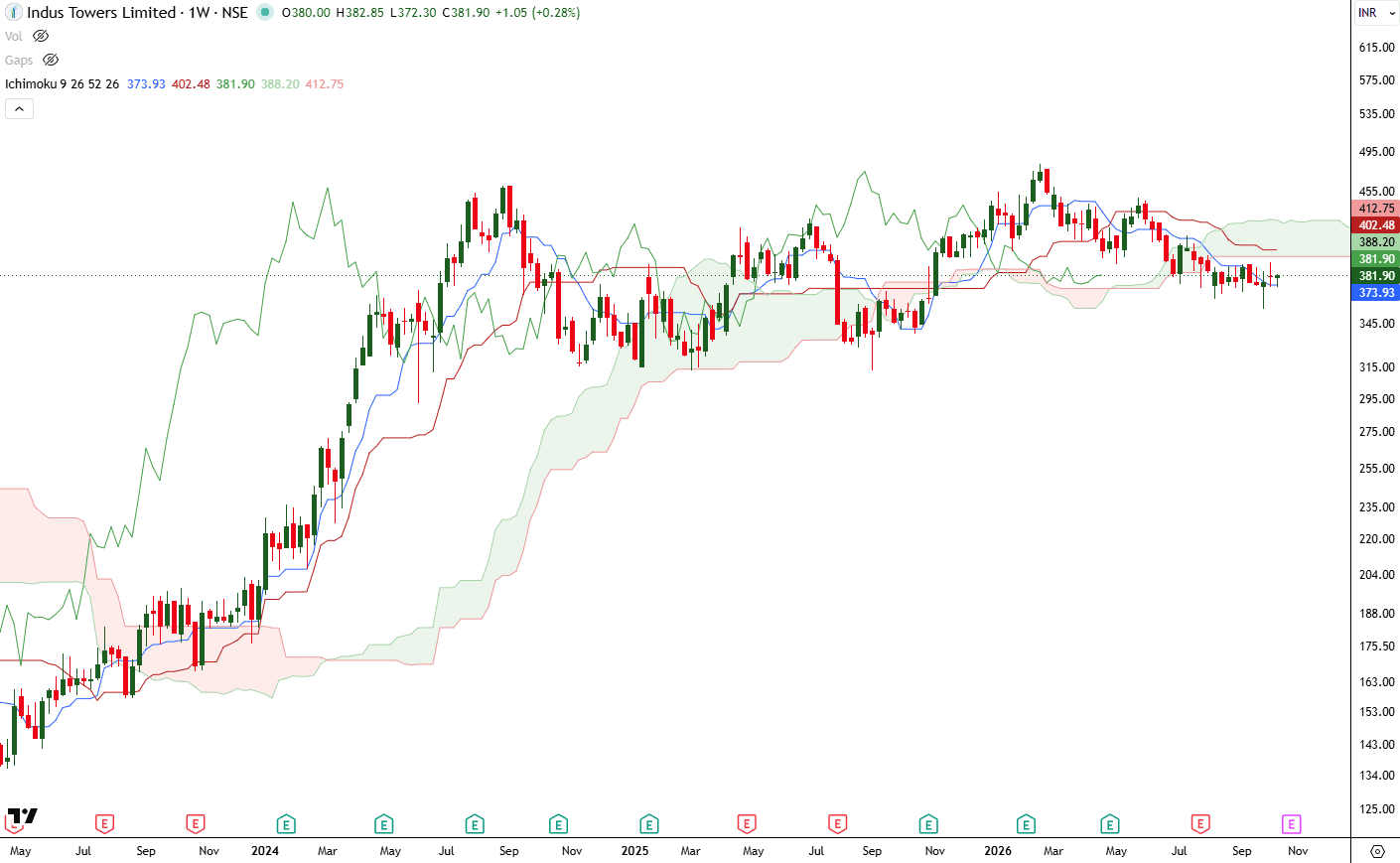Click the 615.00 price axis label
Viewport: 1400px width, 863px height.
[x=1376, y=48]
